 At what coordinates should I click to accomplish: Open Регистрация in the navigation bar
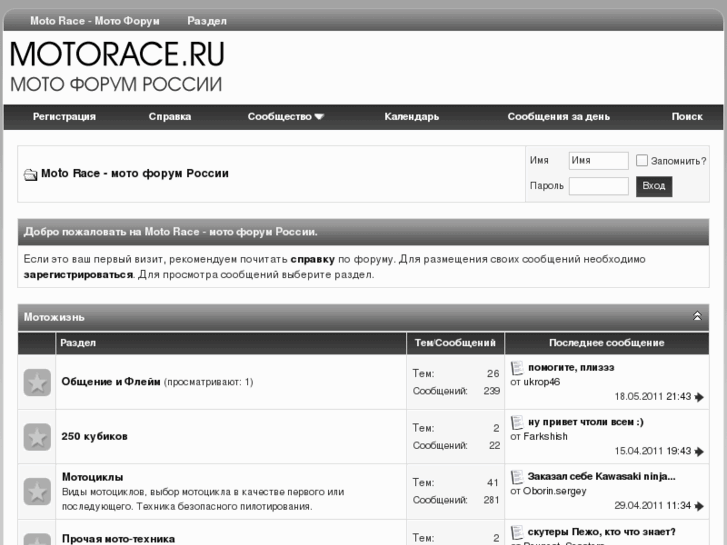(x=64, y=117)
